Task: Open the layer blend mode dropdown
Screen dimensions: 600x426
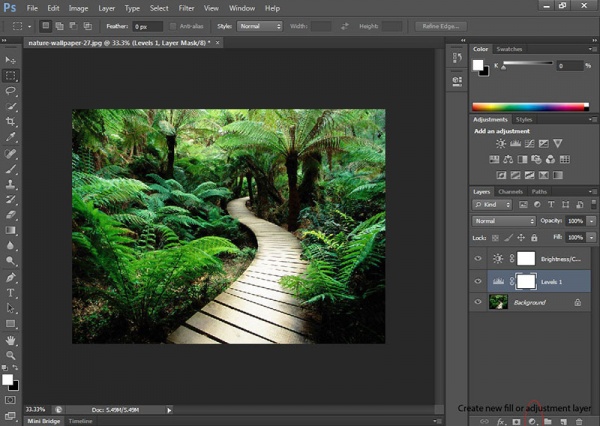Action: coord(504,220)
